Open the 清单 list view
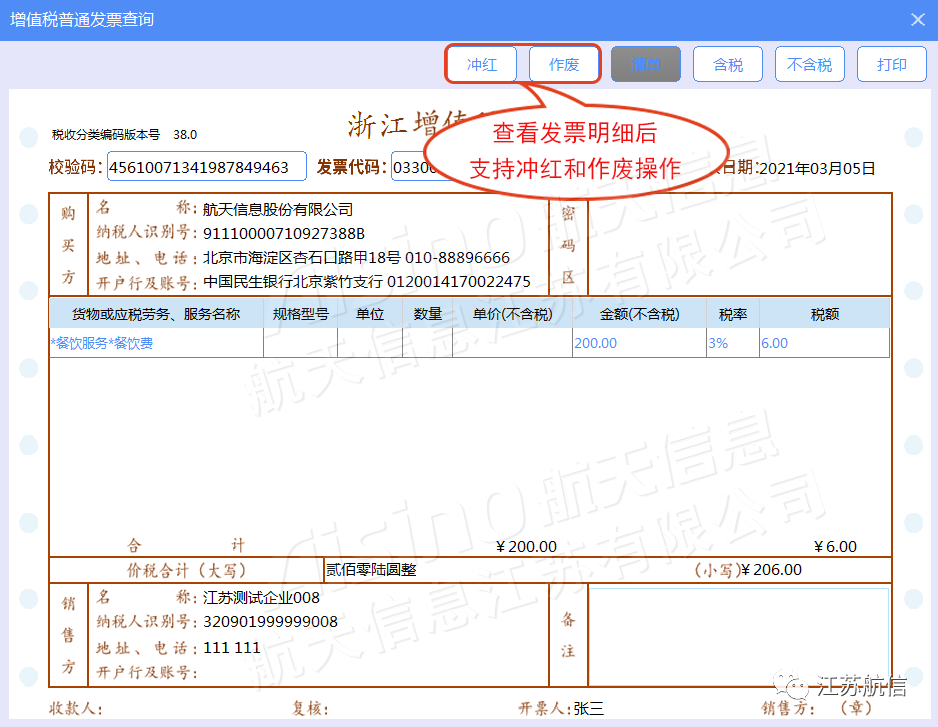 [645, 64]
